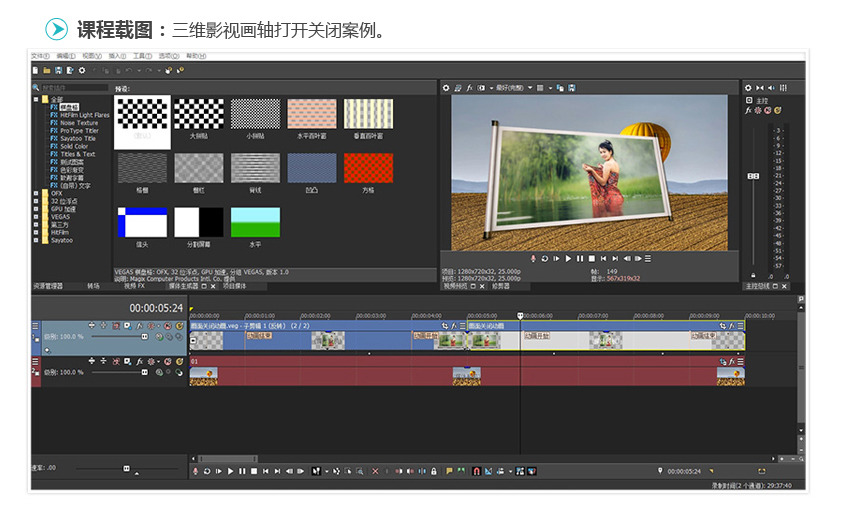Open 帮助 menu
The image size is (850, 520).
(196, 56)
